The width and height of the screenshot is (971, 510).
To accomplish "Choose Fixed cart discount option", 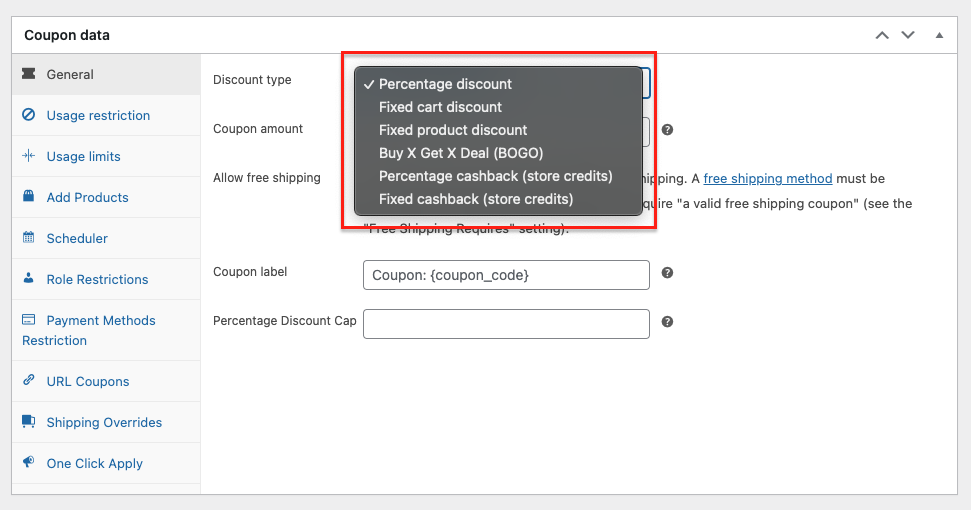I will tap(499, 107).
